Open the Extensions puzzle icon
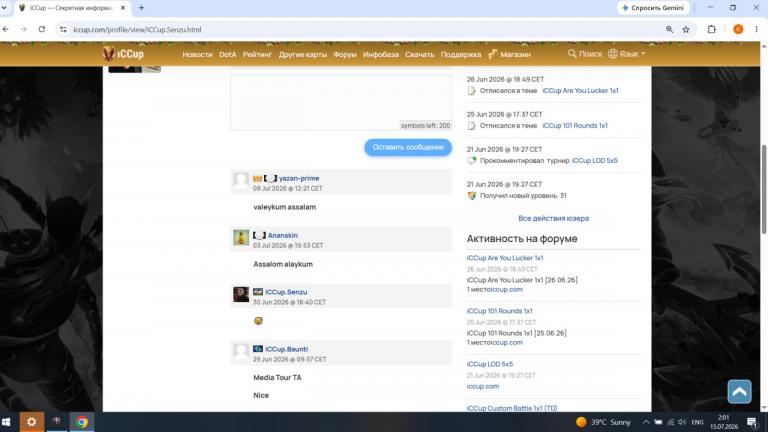 (712, 29)
